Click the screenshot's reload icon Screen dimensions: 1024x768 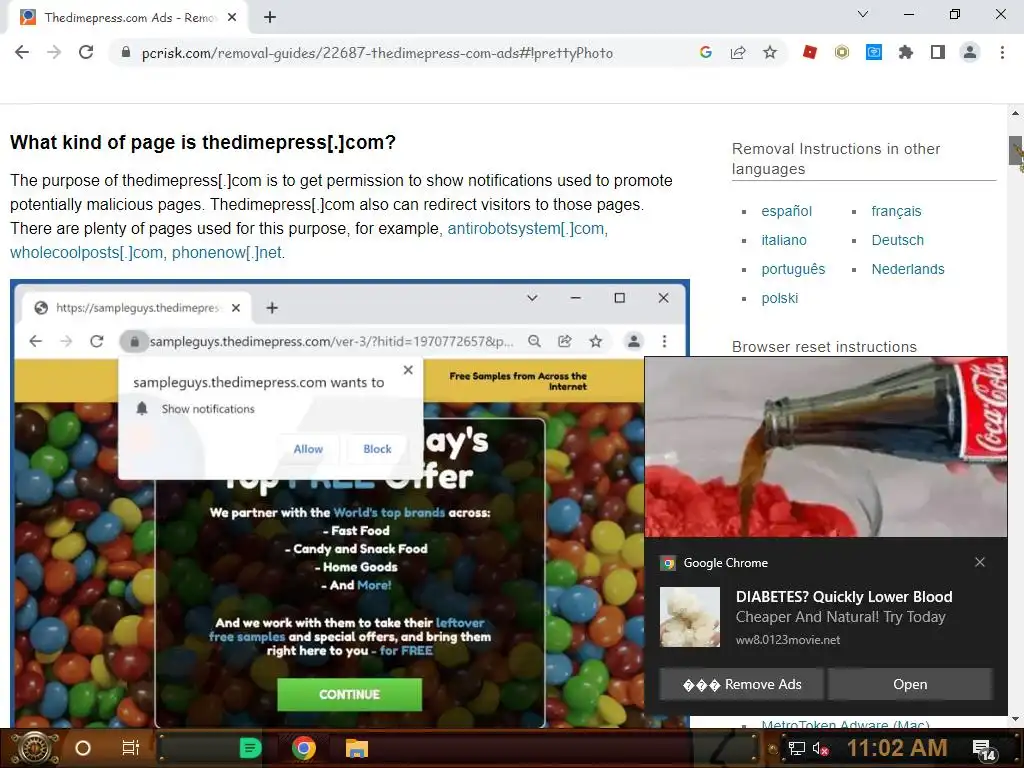[x=97, y=341]
